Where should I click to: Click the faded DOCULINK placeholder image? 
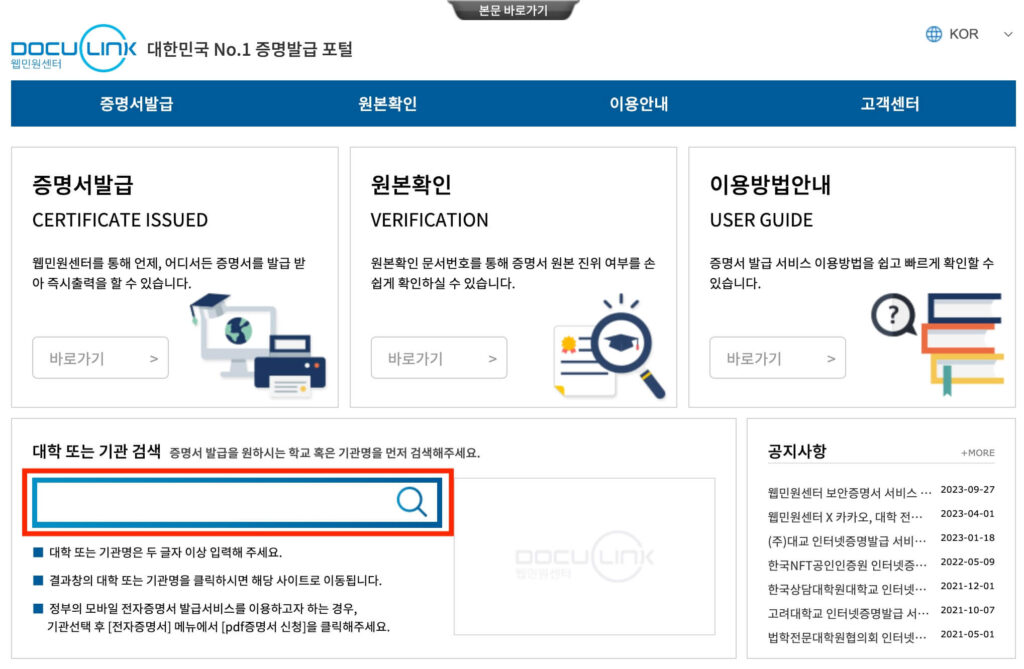click(584, 556)
